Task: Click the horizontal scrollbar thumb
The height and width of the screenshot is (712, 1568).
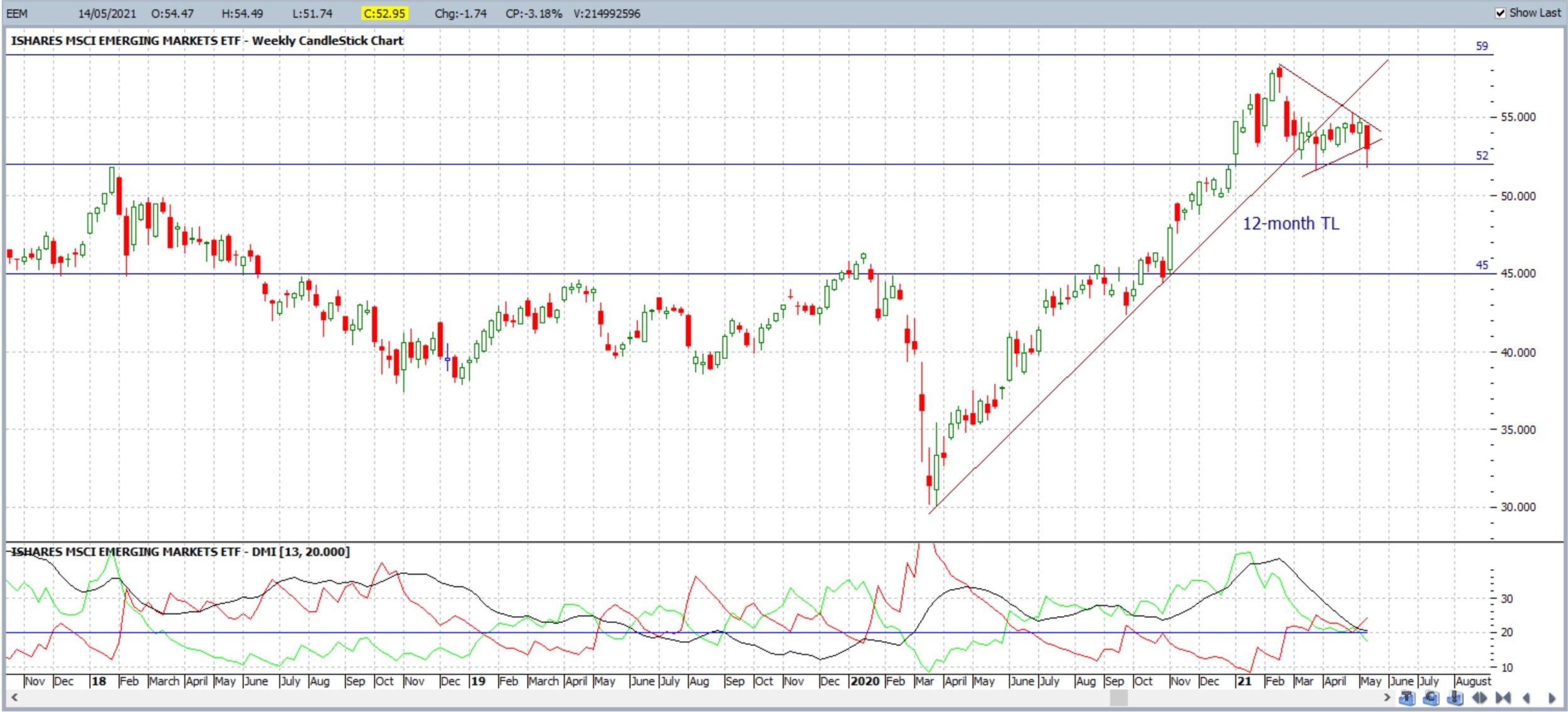Action: pos(1118,698)
